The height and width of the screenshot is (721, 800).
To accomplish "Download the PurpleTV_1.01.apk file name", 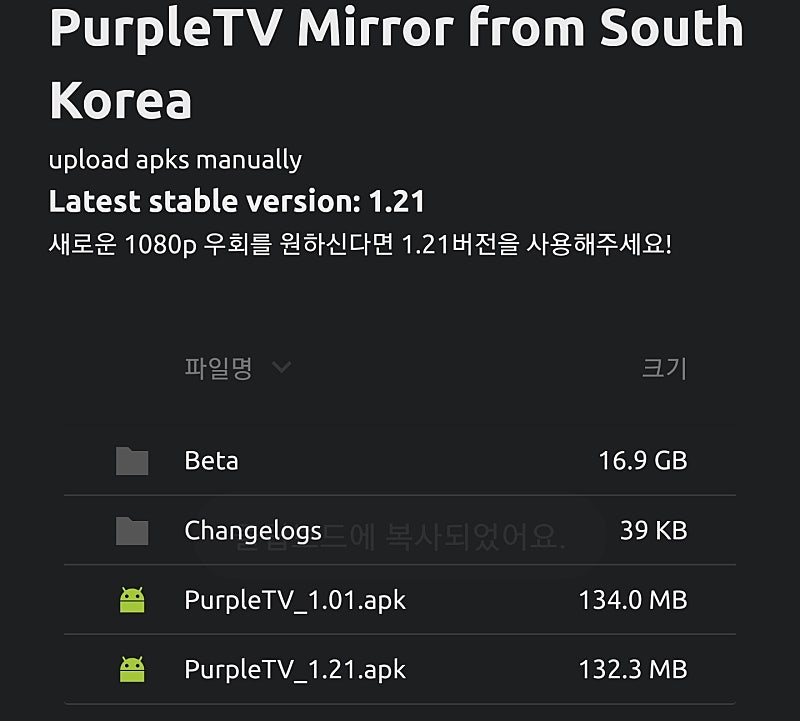I will [295, 600].
